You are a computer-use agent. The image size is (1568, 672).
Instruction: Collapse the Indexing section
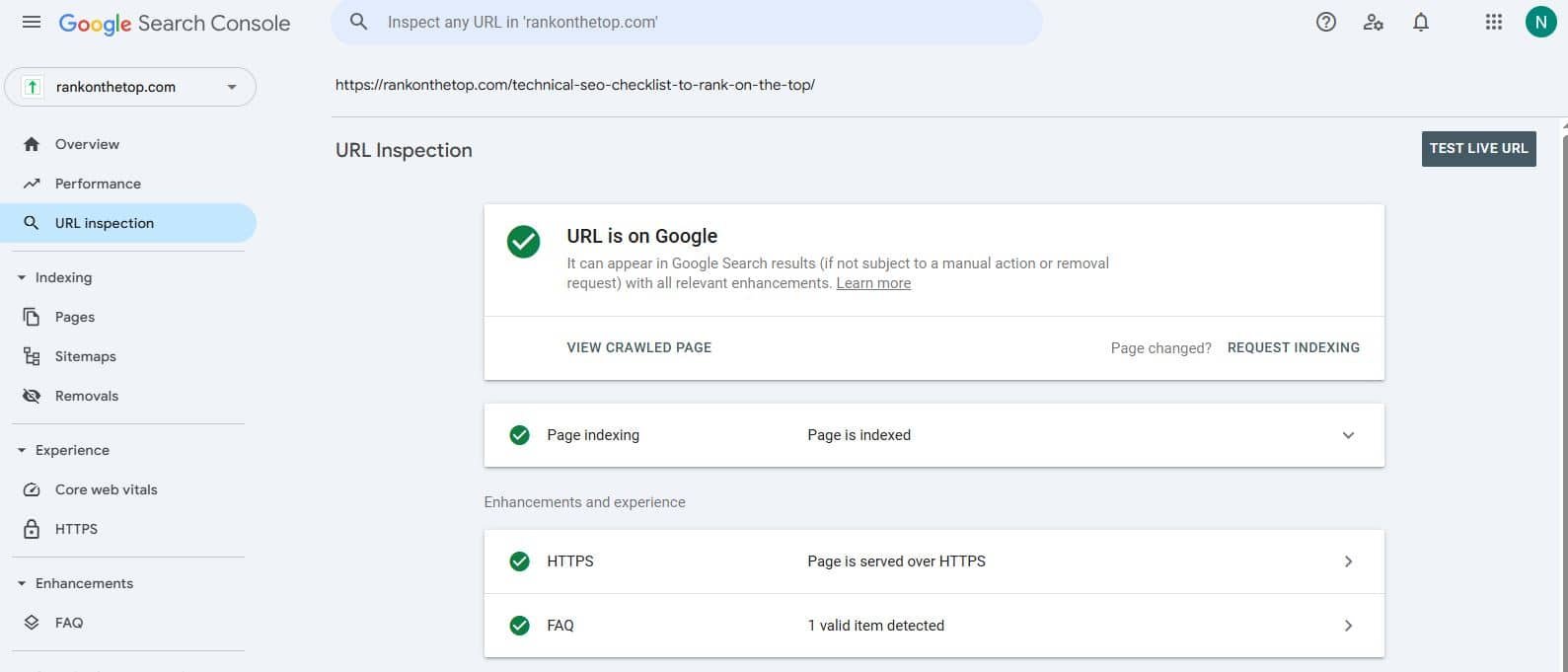click(x=22, y=278)
